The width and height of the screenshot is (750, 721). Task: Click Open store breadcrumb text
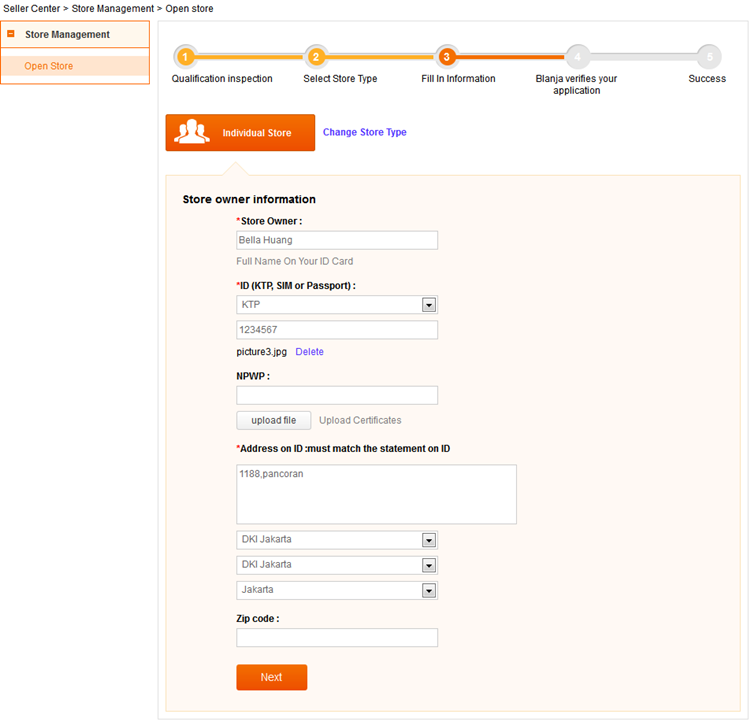click(189, 9)
